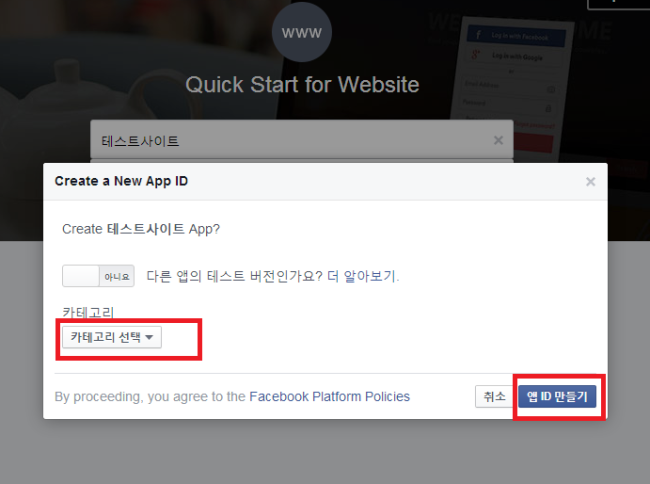
Task: Click the Quick Start for Website heading
Action: [302, 85]
